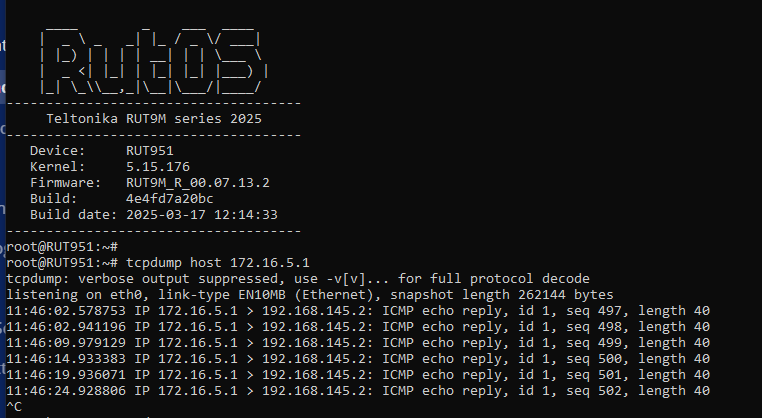Select the ICMP reply line with seq 500
Screen dimensions: 762x418
click(358, 359)
